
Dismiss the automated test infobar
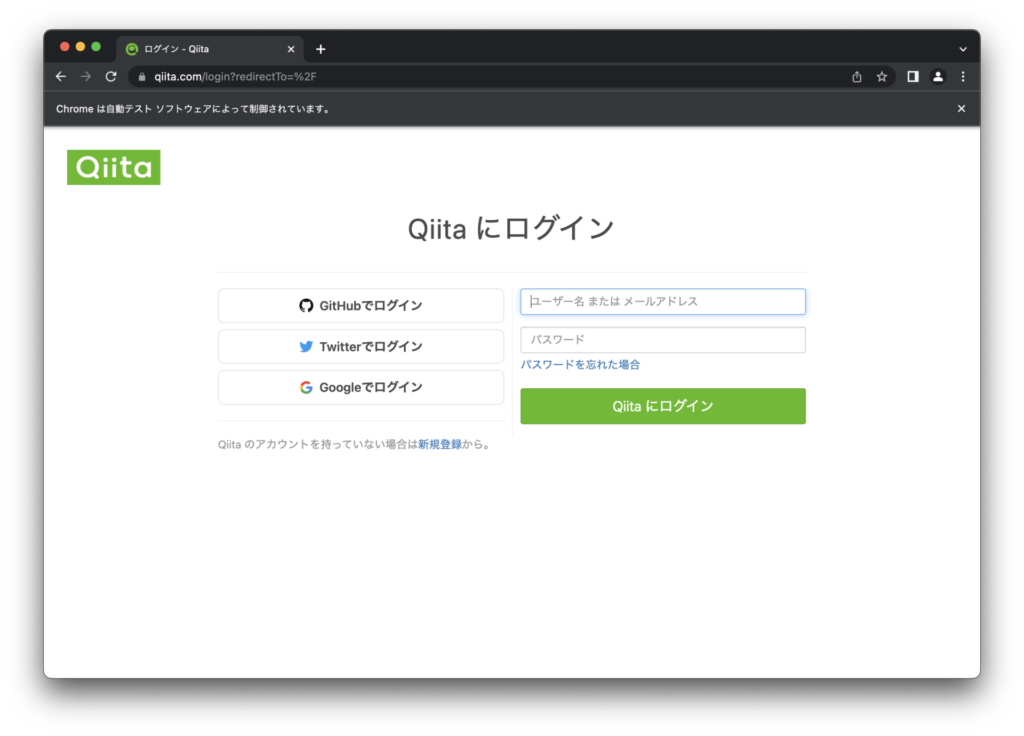pyautogui.click(x=961, y=108)
